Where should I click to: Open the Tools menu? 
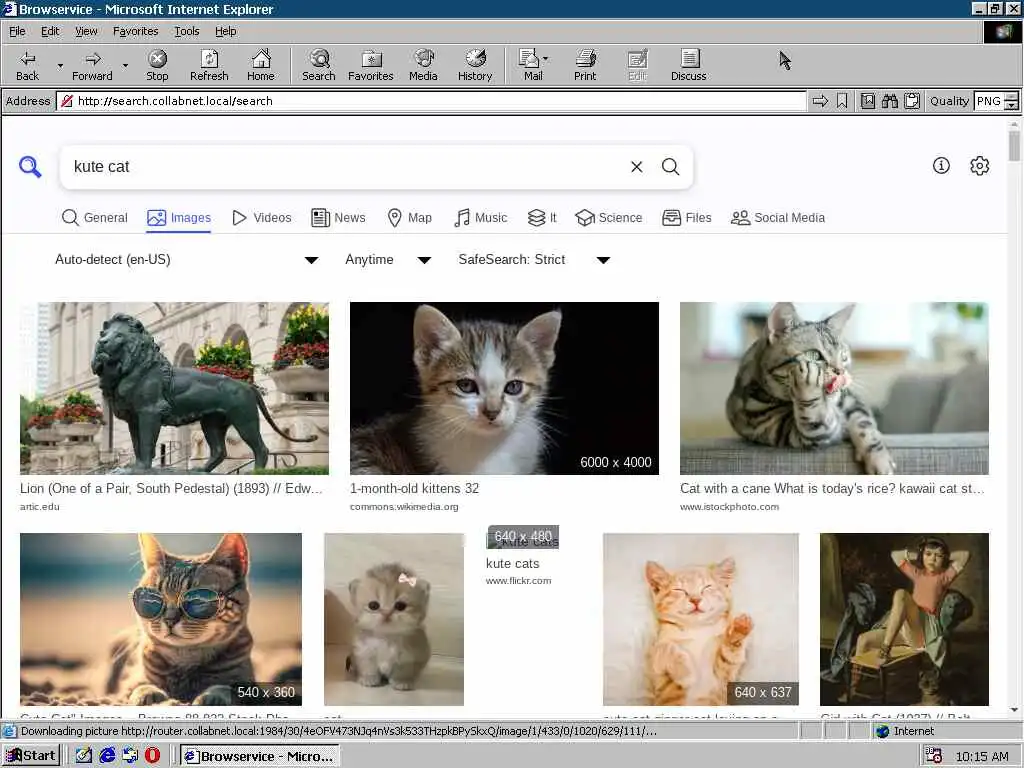[x=186, y=31]
